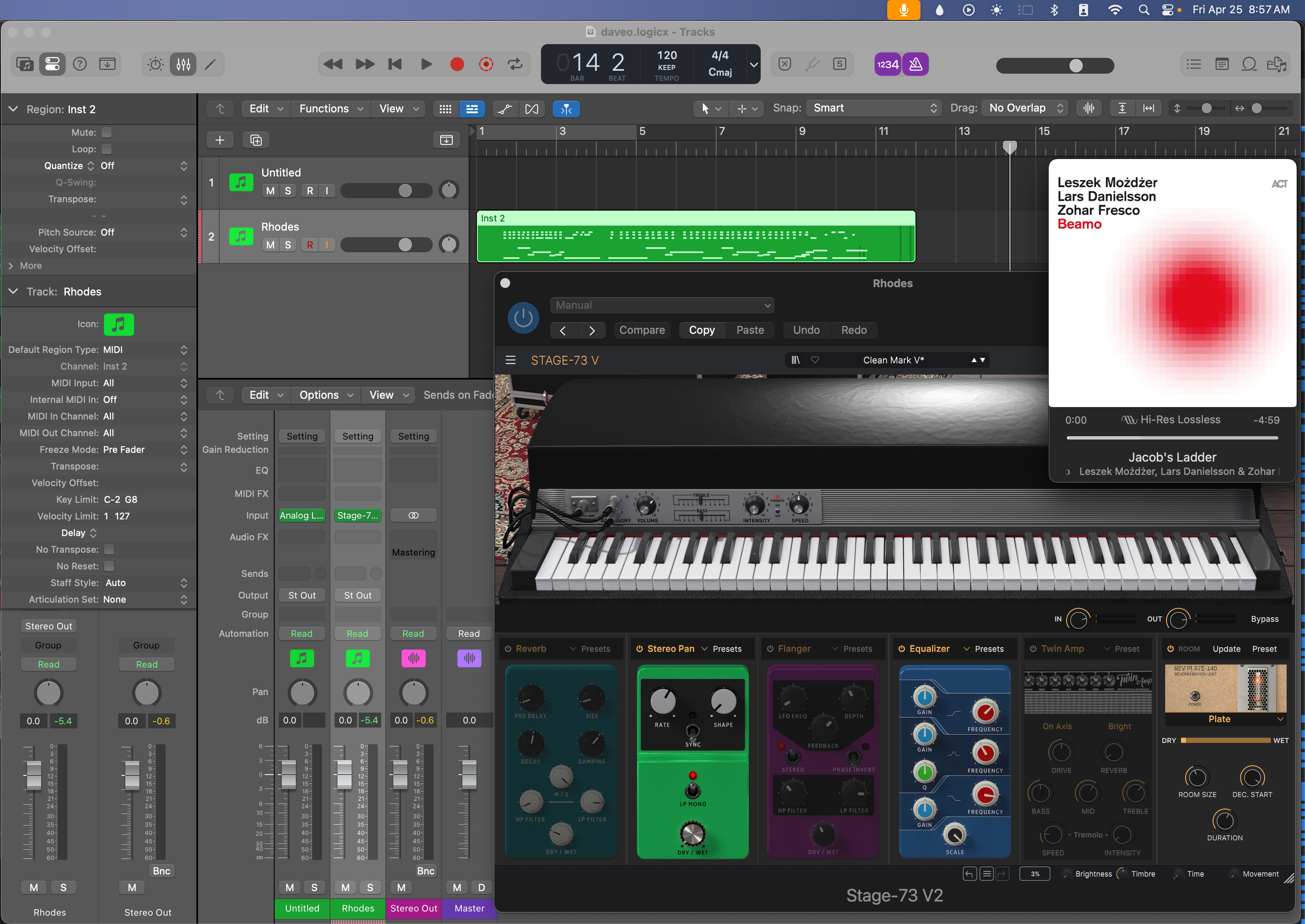Open the Note Pads button
Image resolution: width=1305 pixels, height=924 pixels.
tap(1221, 64)
